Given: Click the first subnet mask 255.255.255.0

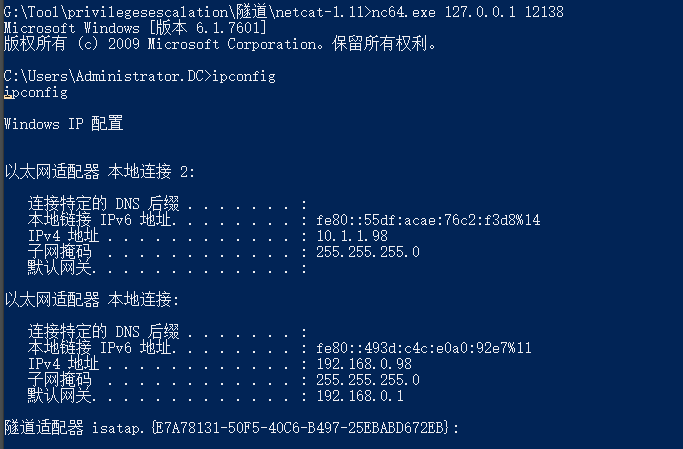Looking at the screenshot, I should coord(368,252).
